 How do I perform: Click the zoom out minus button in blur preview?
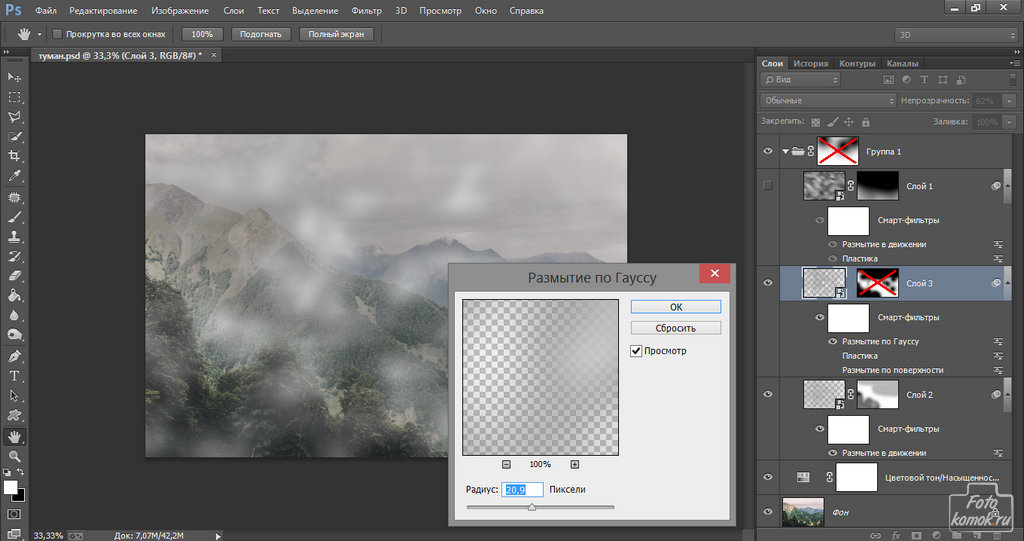tap(506, 464)
